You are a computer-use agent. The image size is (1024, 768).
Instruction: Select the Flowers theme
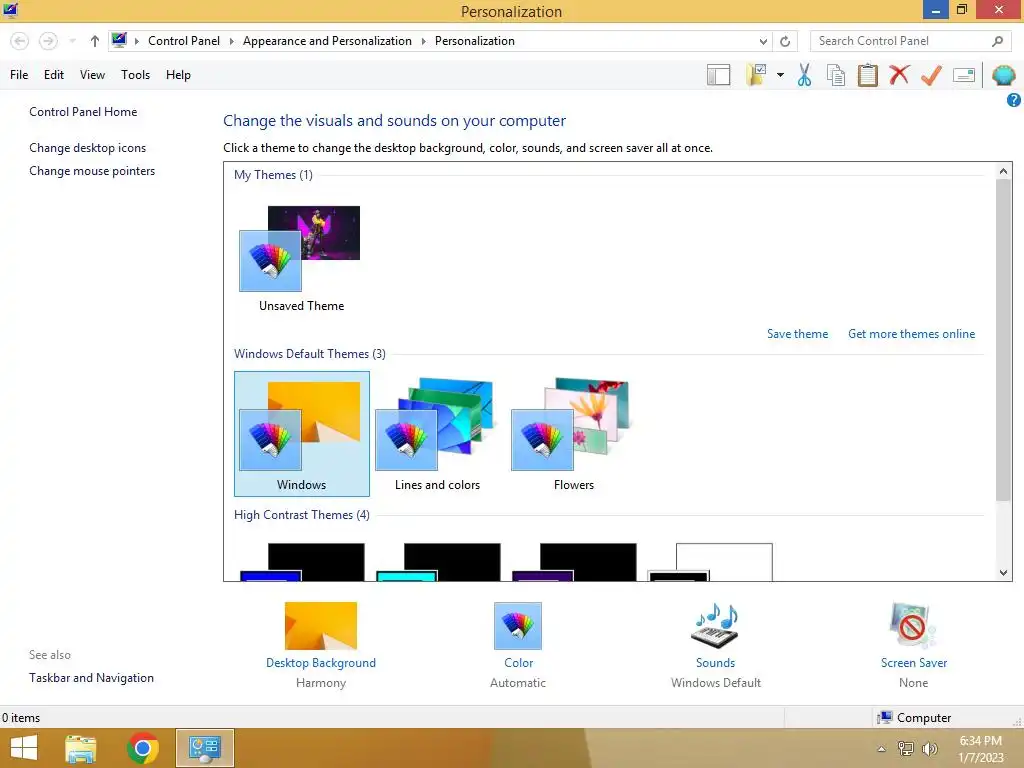(x=573, y=434)
